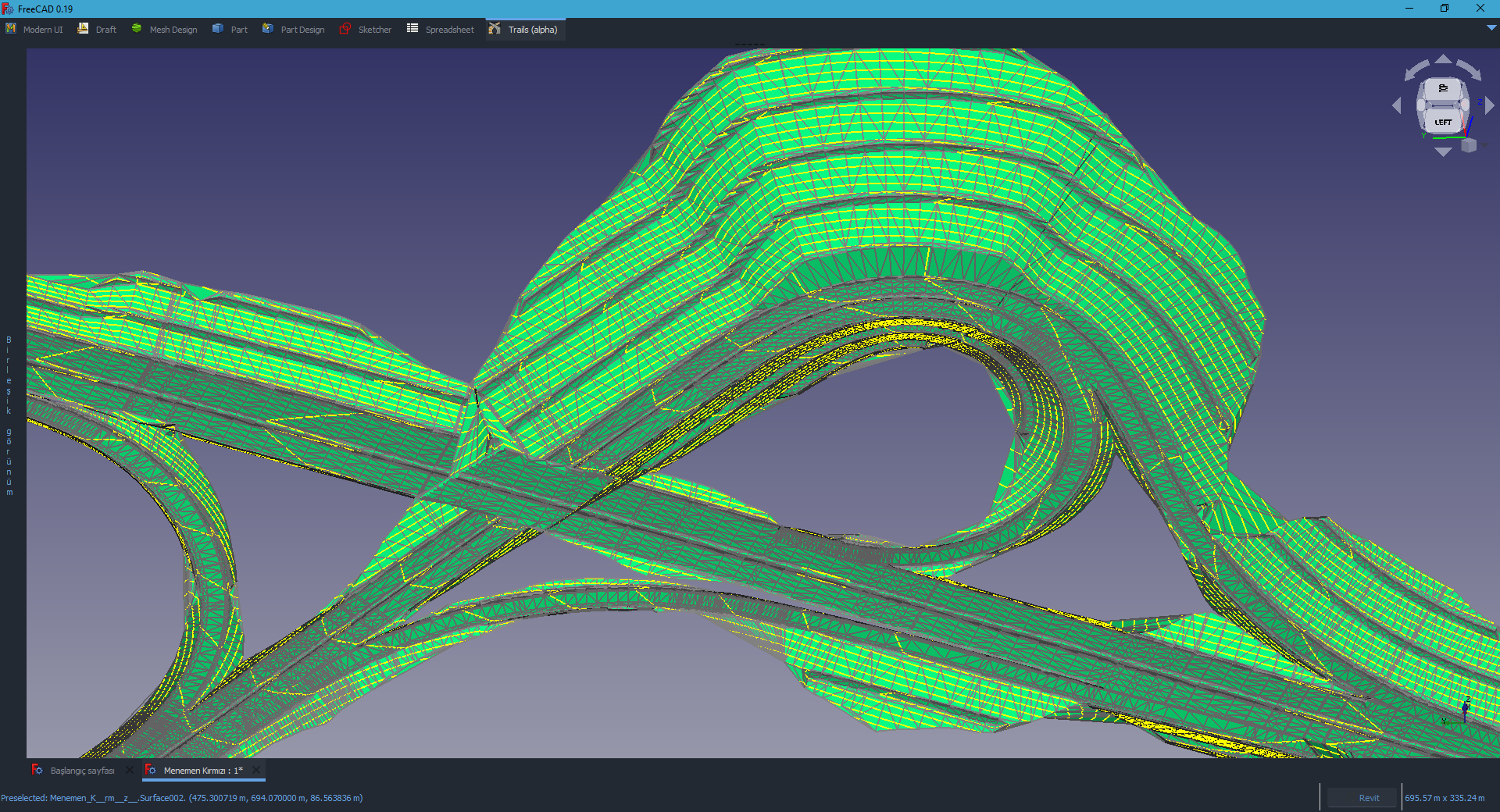Switch to Başlangıç sayfası document tab
The width and height of the screenshot is (1500, 812).
[82, 771]
